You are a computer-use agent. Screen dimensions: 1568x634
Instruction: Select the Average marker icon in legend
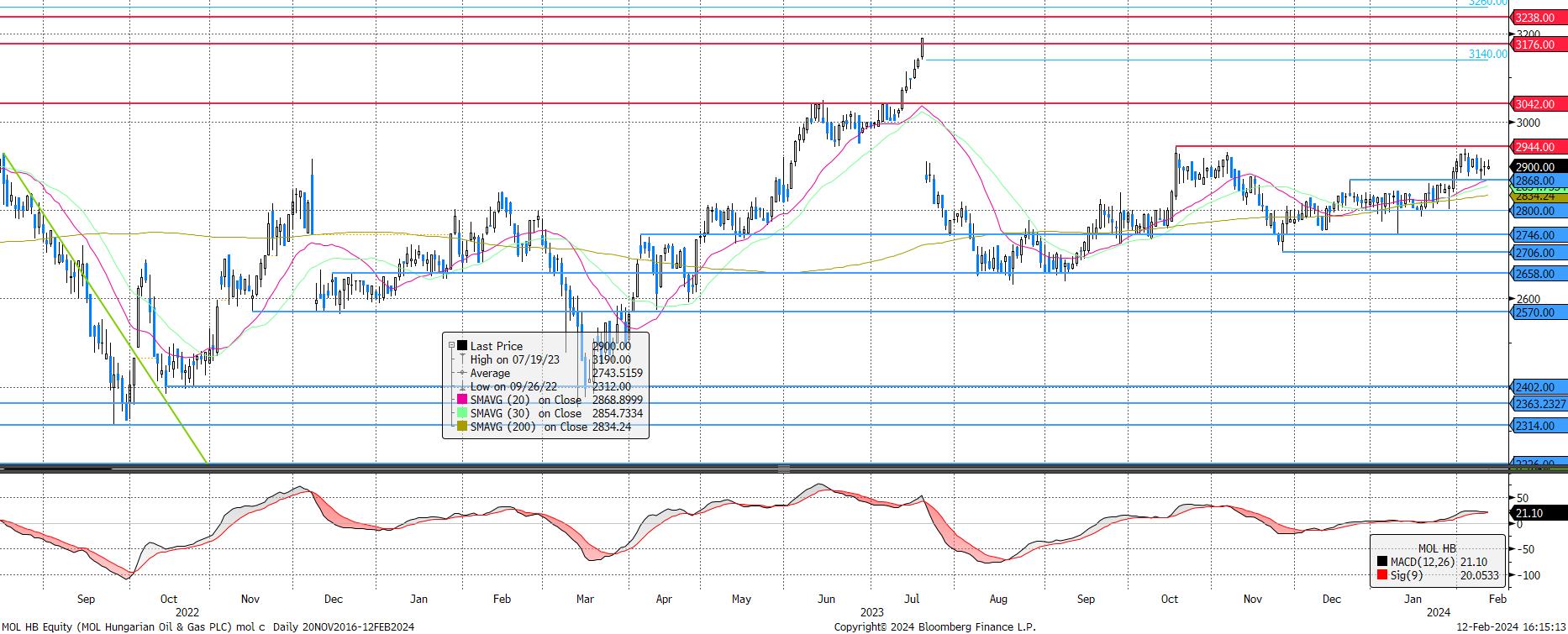point(461,373)
